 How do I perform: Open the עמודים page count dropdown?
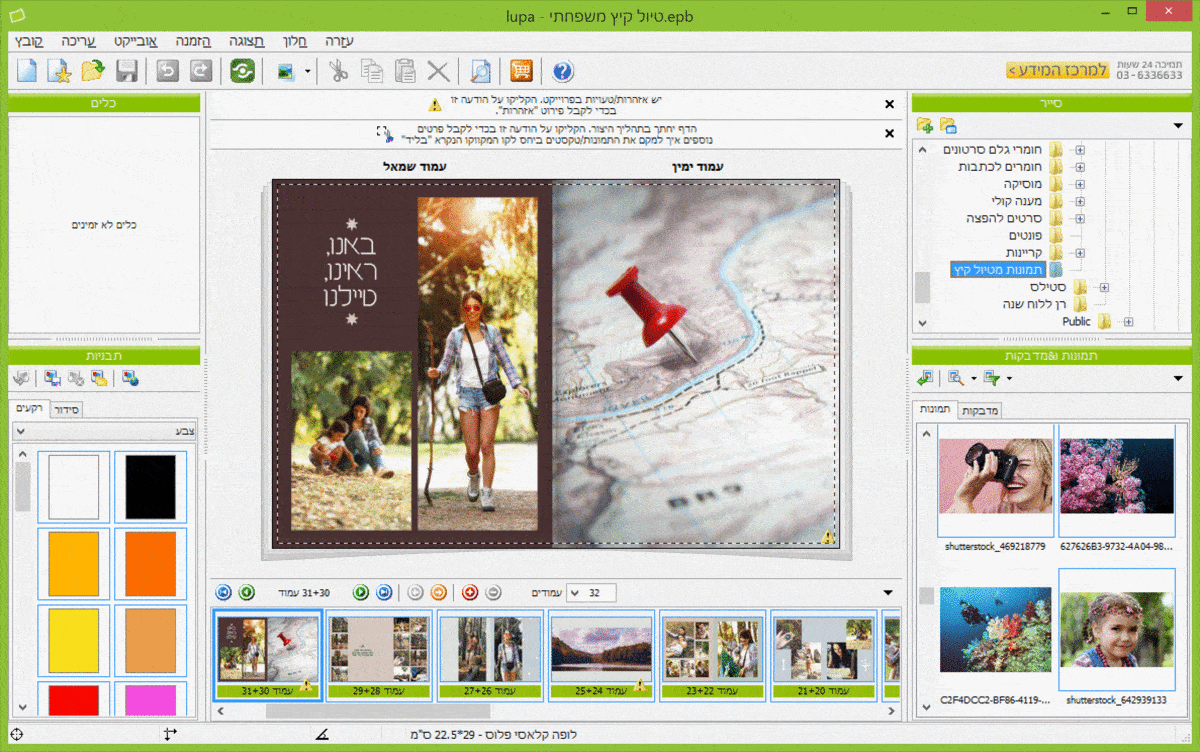[x=575, y=593]
